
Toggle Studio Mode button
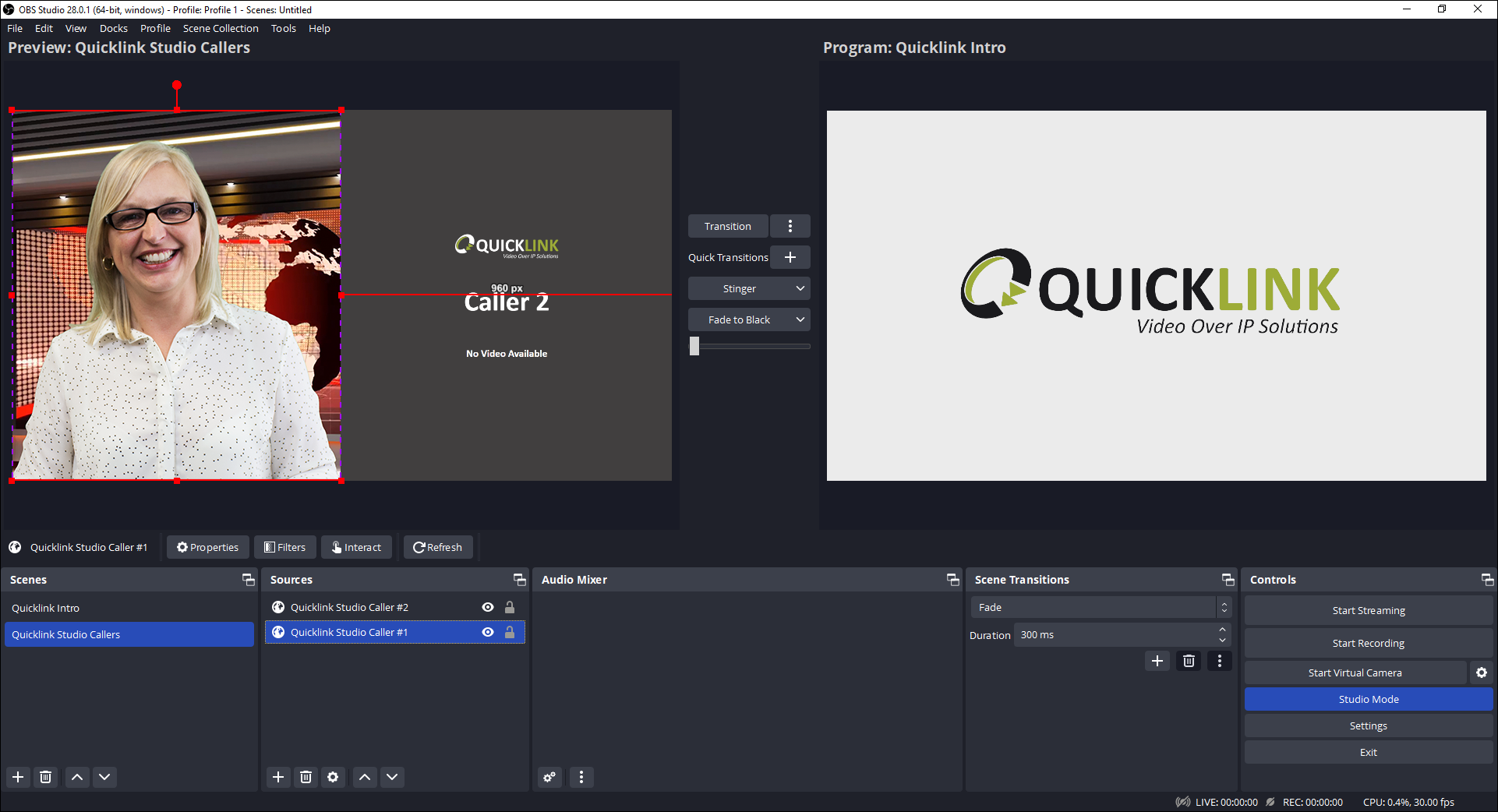1369,699
